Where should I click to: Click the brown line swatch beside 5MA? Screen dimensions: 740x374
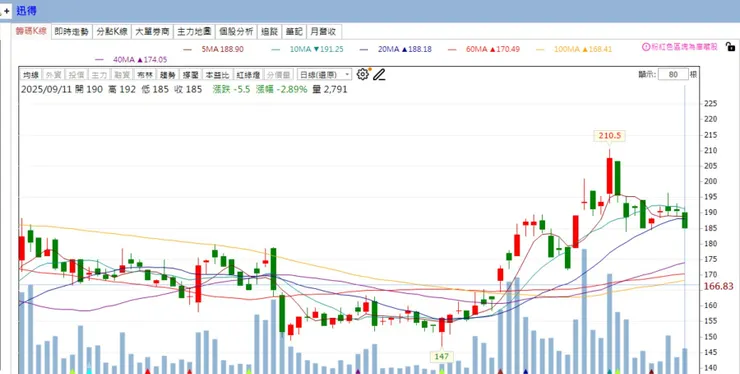[188, 49]
